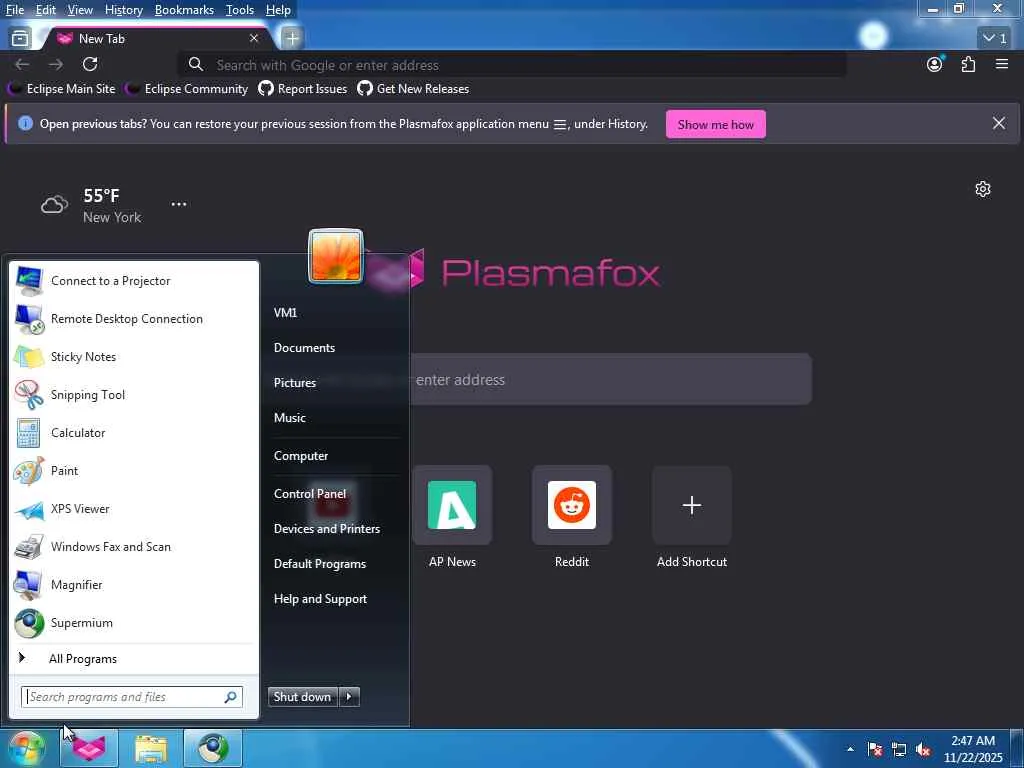Open Sticky Notes from Start menu

click(134, 357)
